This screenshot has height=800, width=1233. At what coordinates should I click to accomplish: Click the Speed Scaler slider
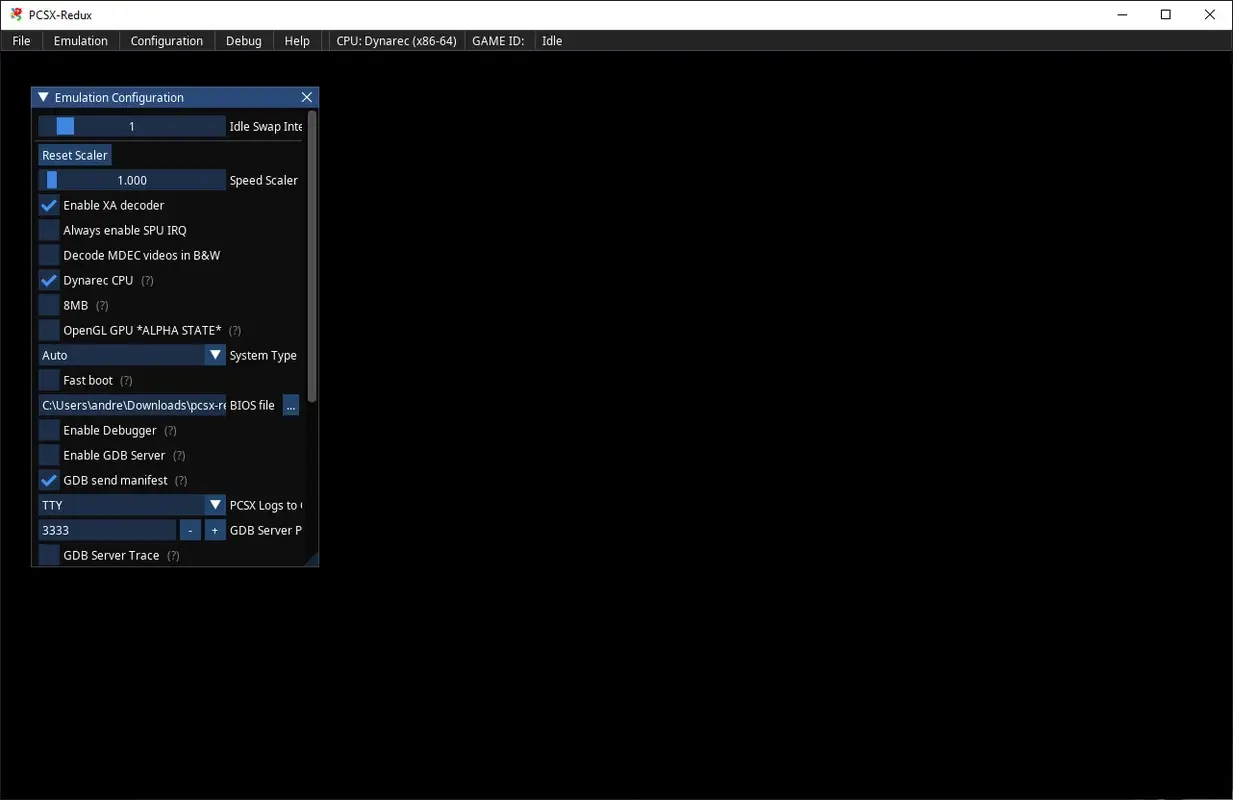tap(131, 179)
